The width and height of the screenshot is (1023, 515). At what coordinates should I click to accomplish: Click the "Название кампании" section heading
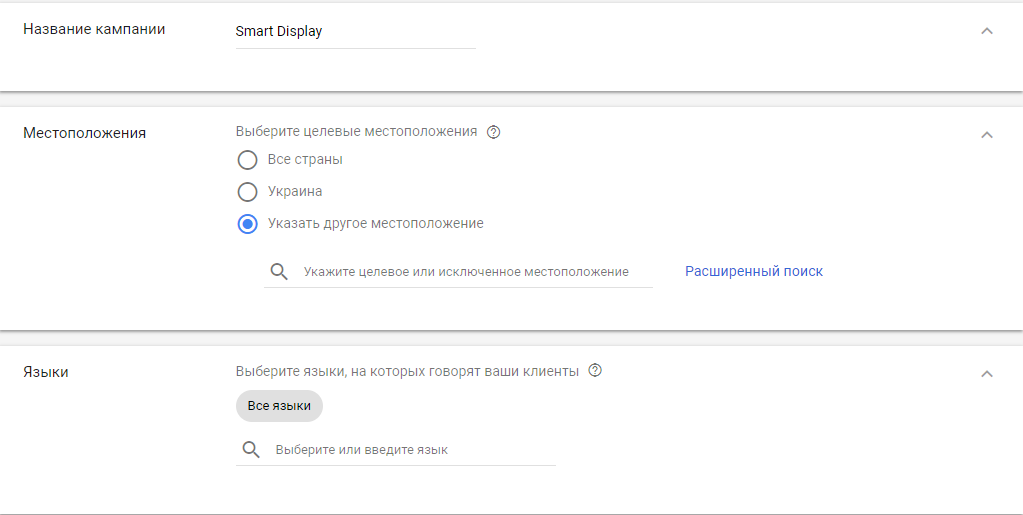point(94,29)
